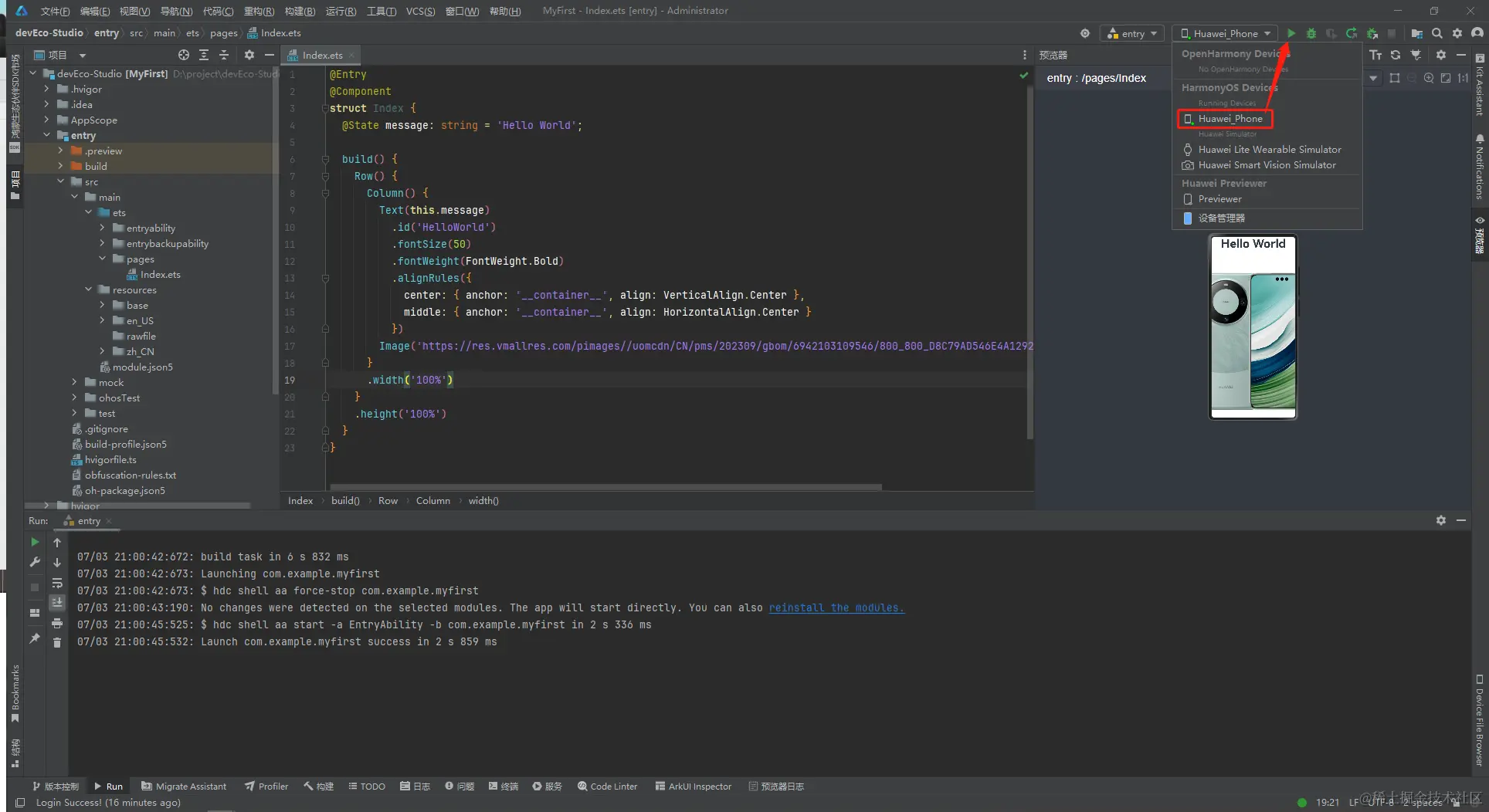The image size is (1489, 812).
Task: Expand the .hvigor folder
Action: (46, 89)
